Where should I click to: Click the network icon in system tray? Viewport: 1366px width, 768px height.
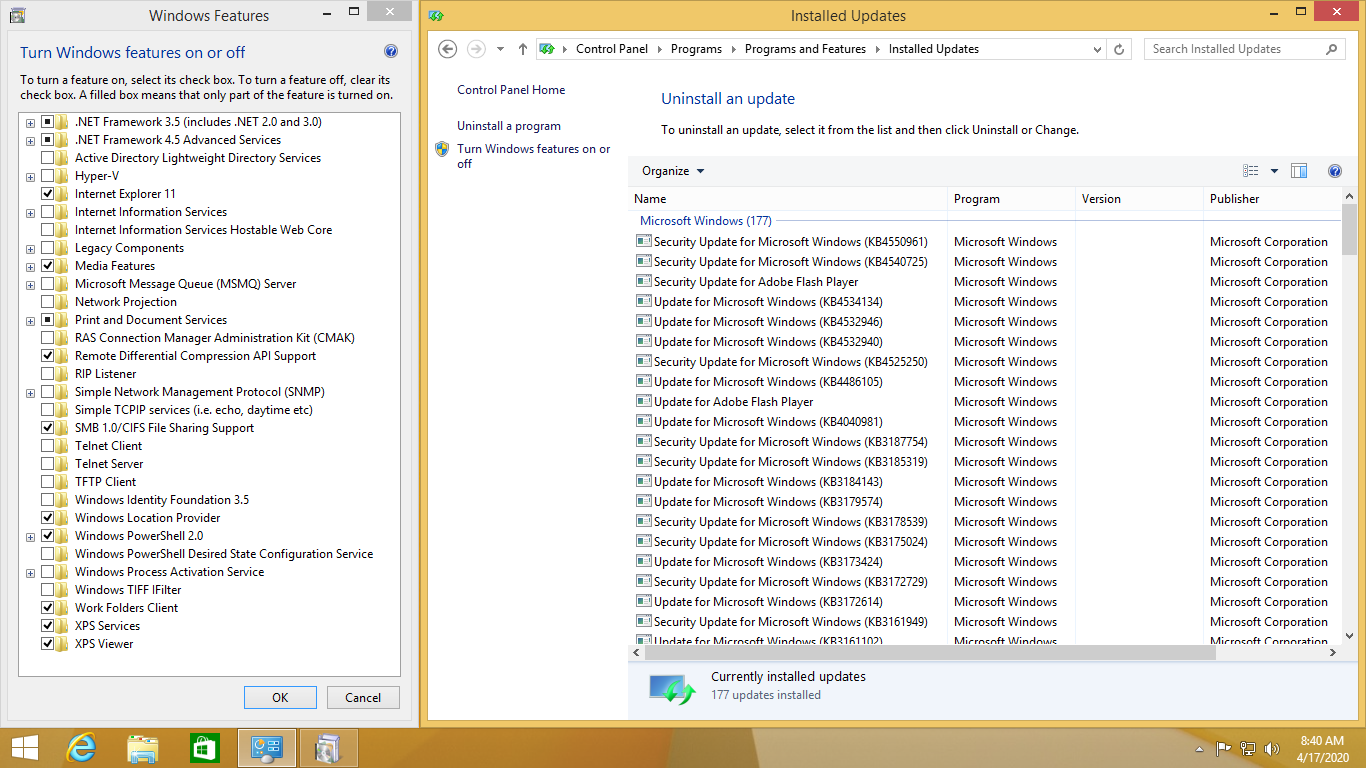pyautogui.click(x=1248, y=748)
